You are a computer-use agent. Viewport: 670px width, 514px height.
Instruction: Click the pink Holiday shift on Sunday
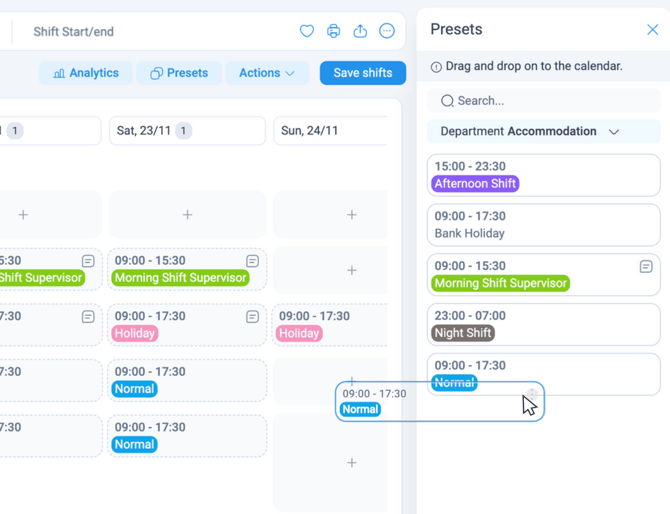pyautogui.click(x=299, y=333)
